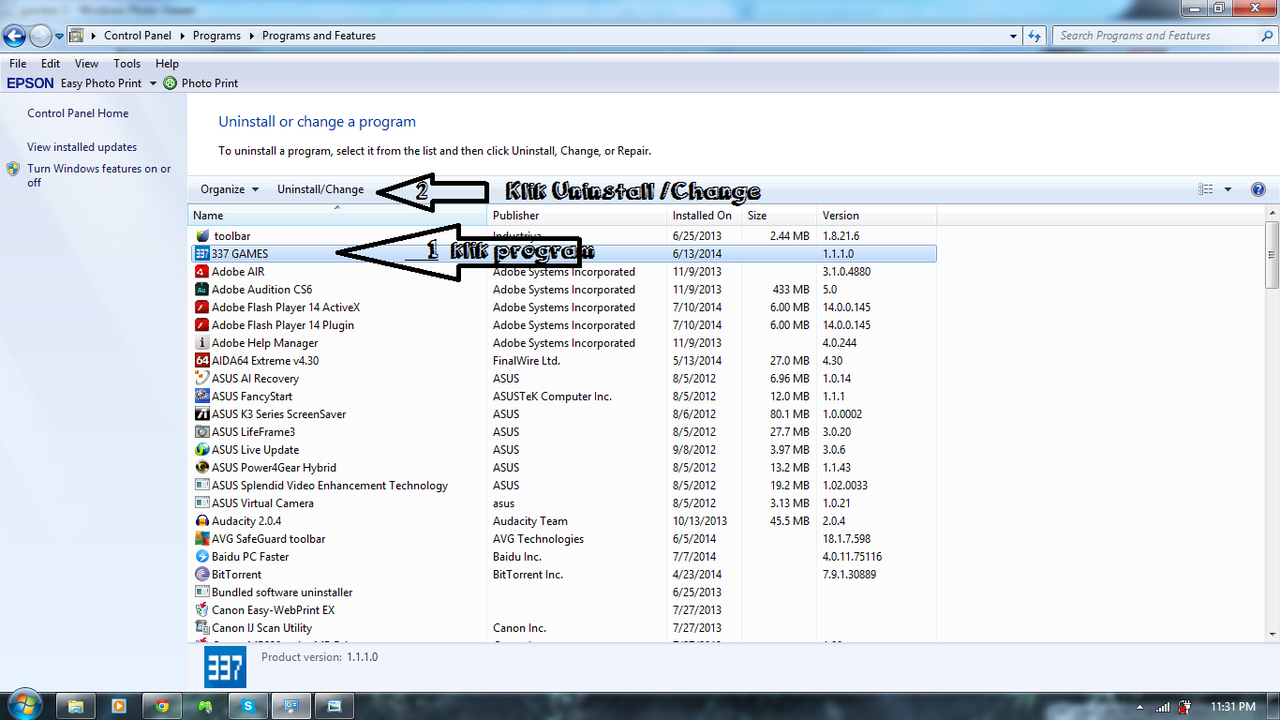Click the ASUS AI Recovery icon
1280x720 pixels.
[203, 379]
